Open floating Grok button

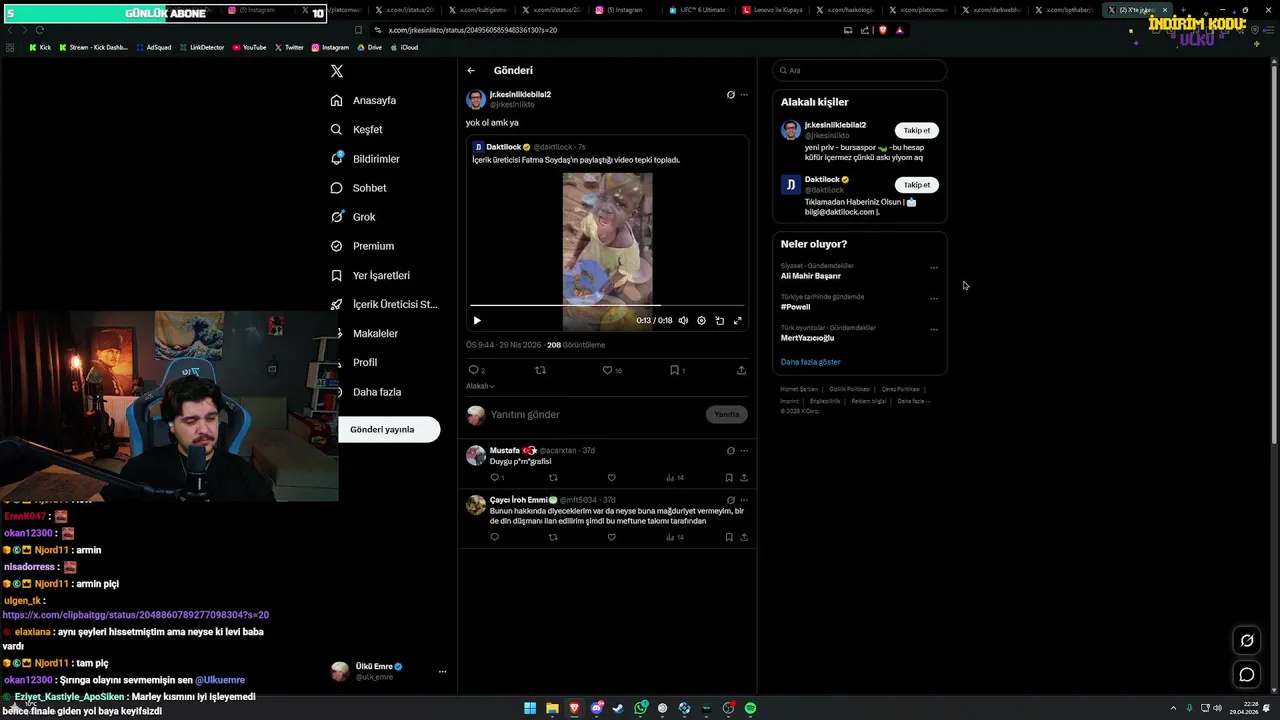(x=1247, y=640)
